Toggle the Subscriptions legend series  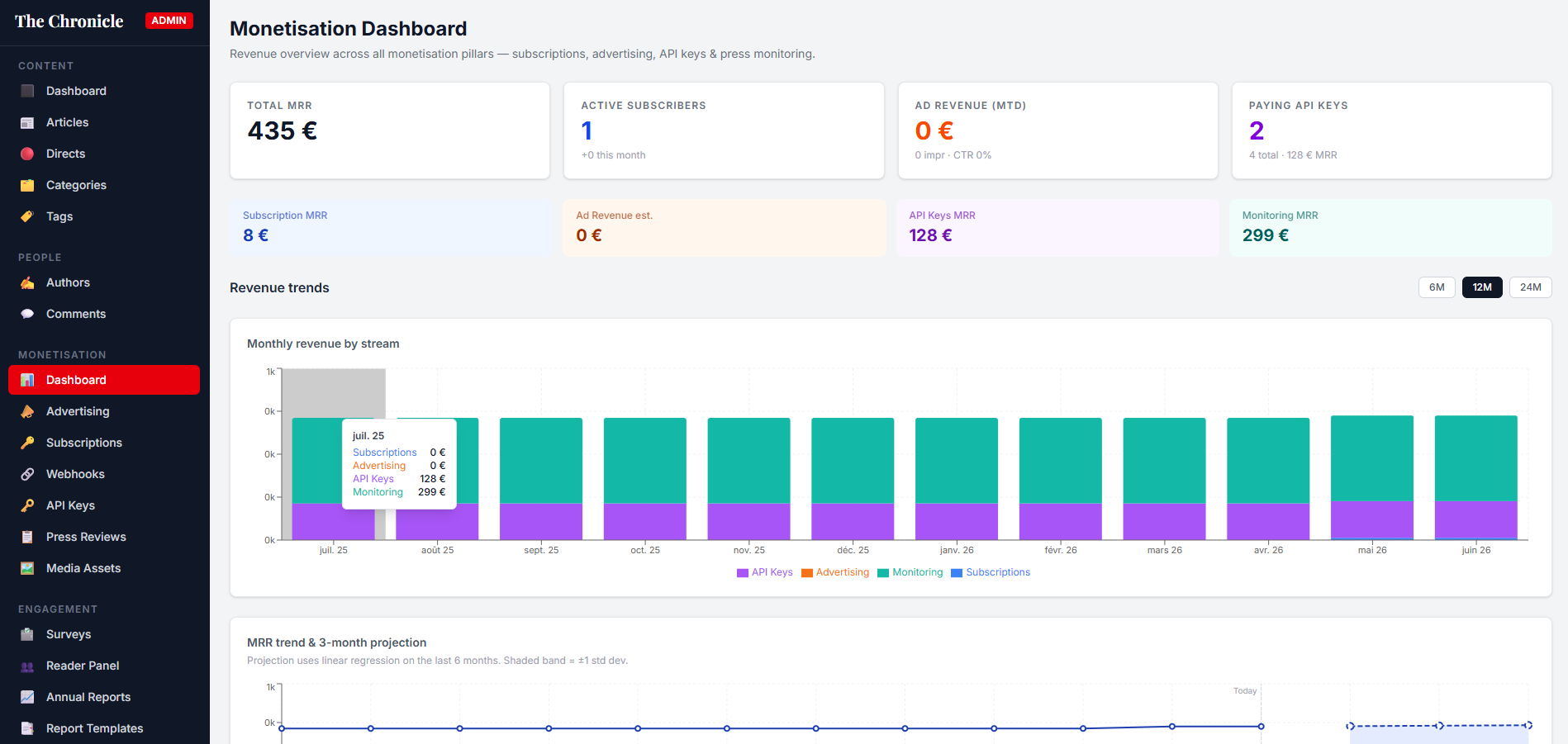(x=991, y=572)
